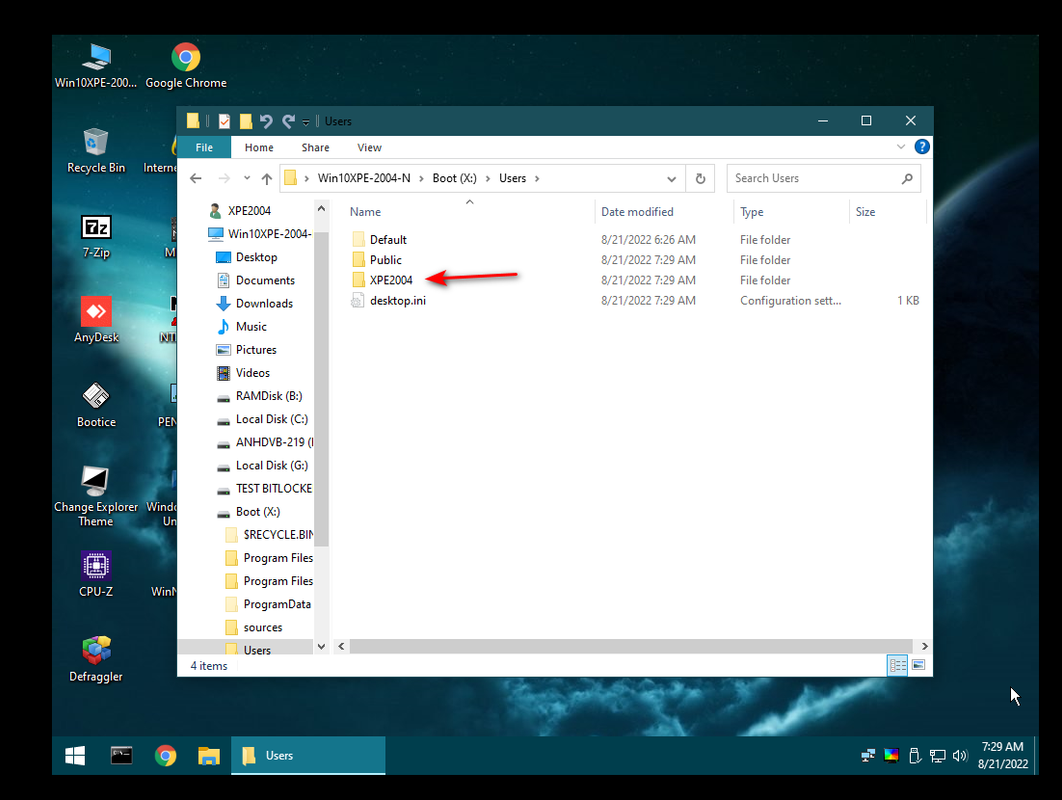The image size is (1062, 800).
Task: Launch Google Chrome from the desktop
Action: click(x=186, y=66)
